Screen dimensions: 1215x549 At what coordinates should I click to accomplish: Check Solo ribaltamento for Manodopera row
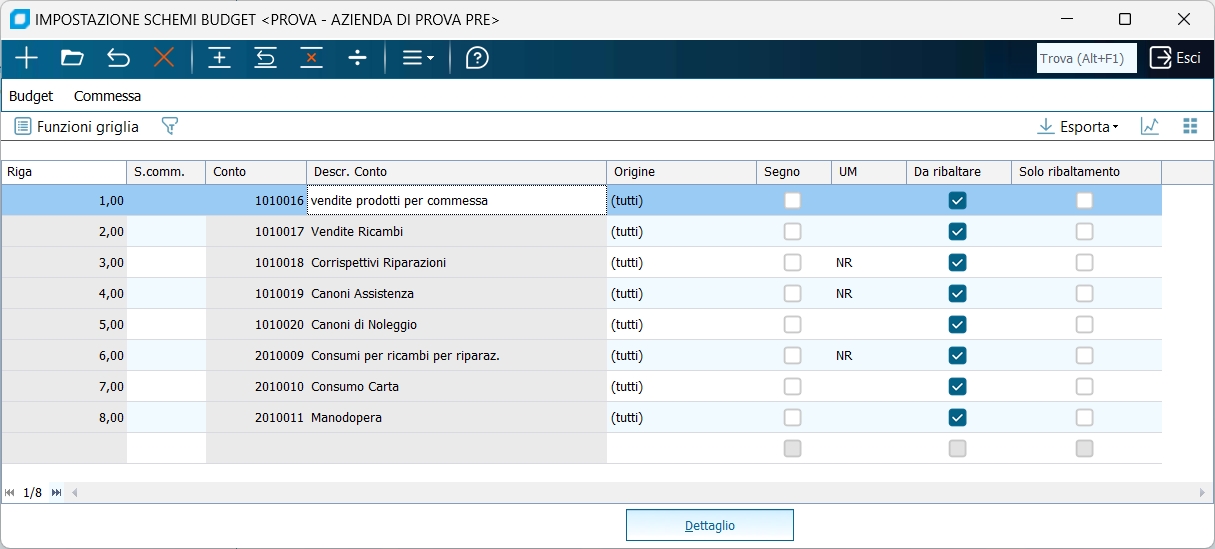pos(1084,417)
